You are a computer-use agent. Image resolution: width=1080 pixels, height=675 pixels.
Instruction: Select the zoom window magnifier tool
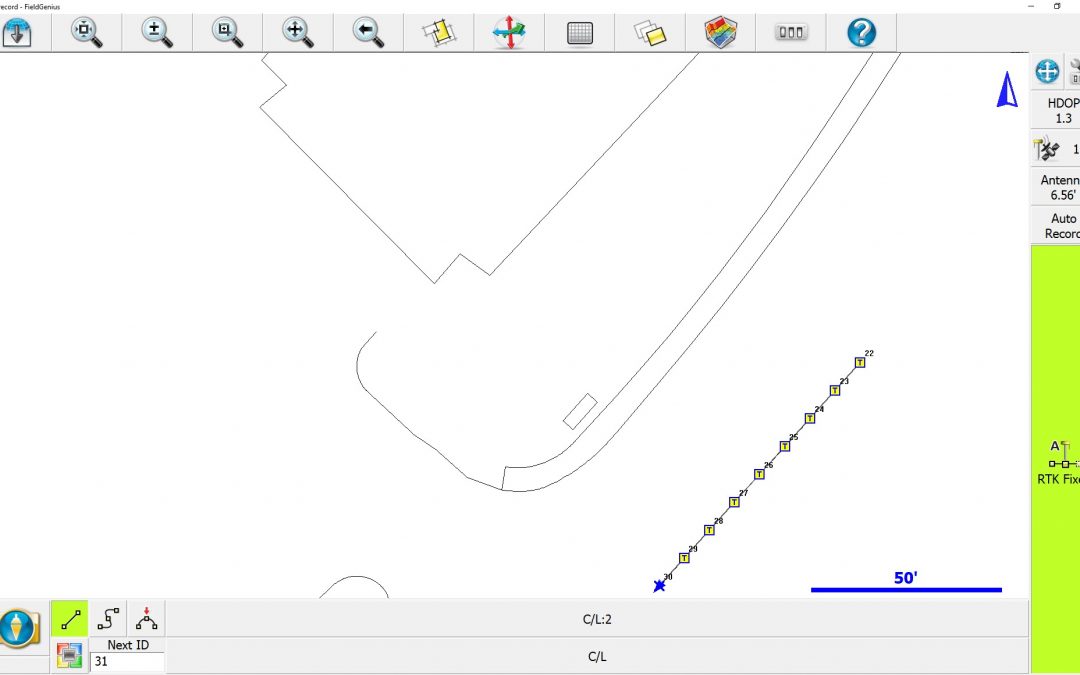[x=227, y=32]
